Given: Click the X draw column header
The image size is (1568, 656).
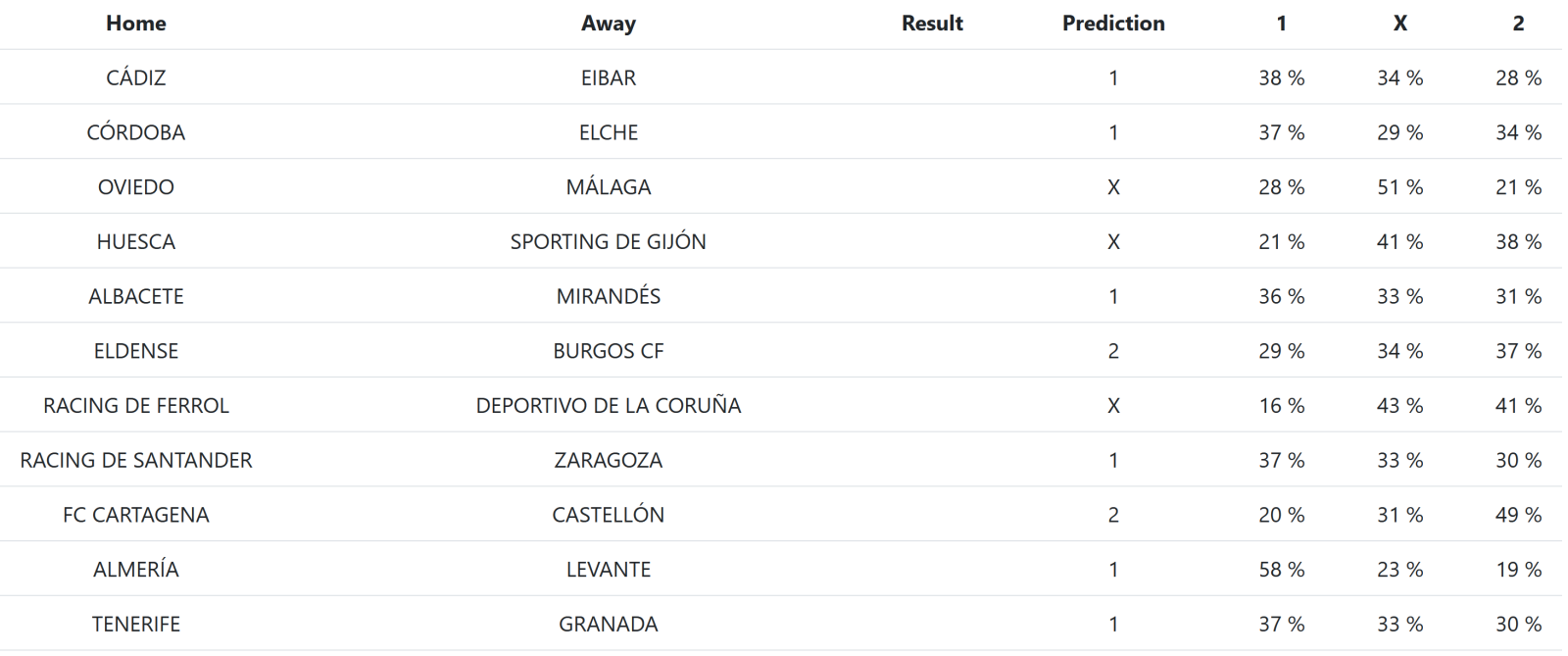Looking at the screenshot, I should tap(1399, 24).
